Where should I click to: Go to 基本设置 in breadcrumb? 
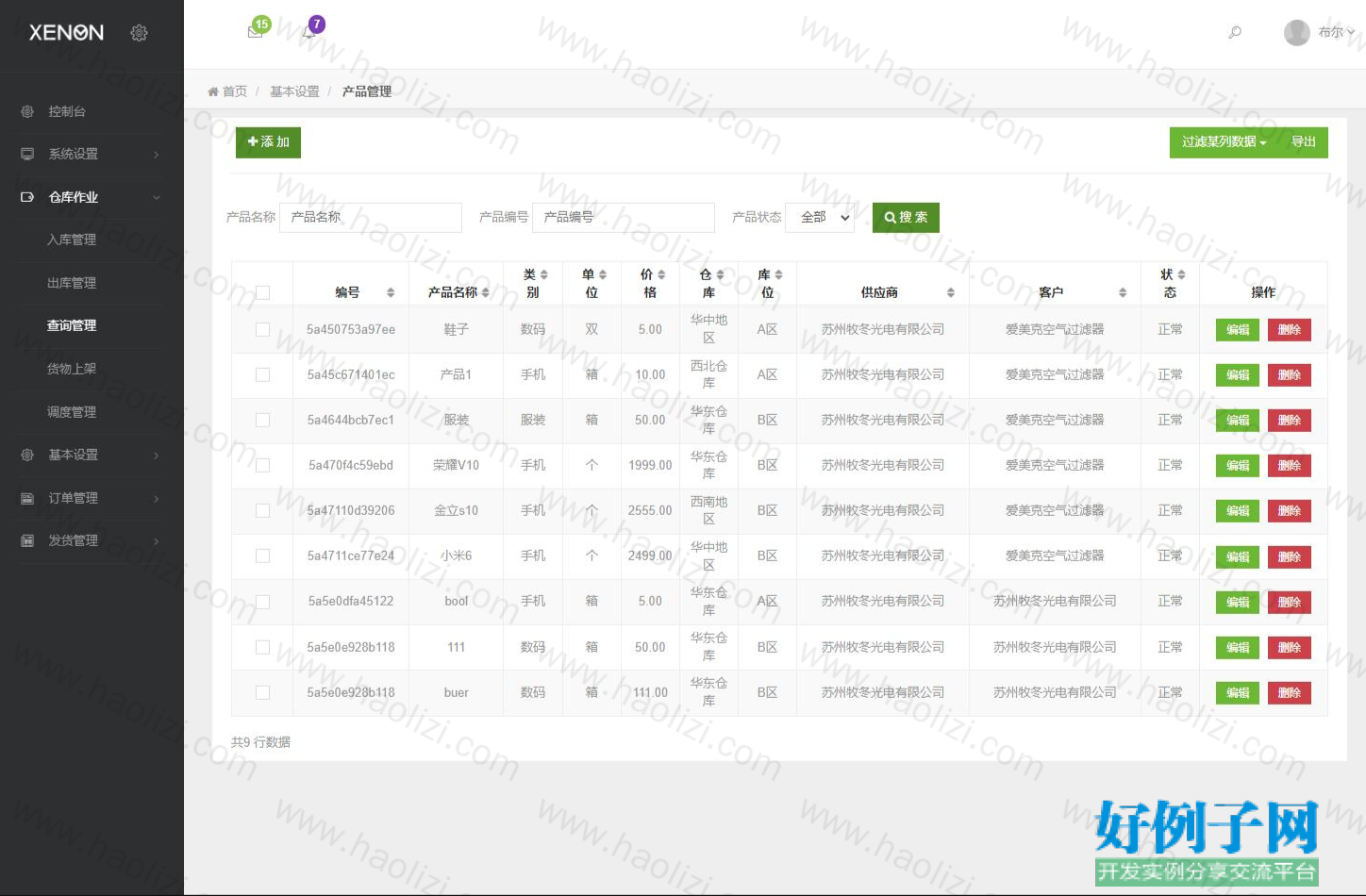click(x=294, y=91)
